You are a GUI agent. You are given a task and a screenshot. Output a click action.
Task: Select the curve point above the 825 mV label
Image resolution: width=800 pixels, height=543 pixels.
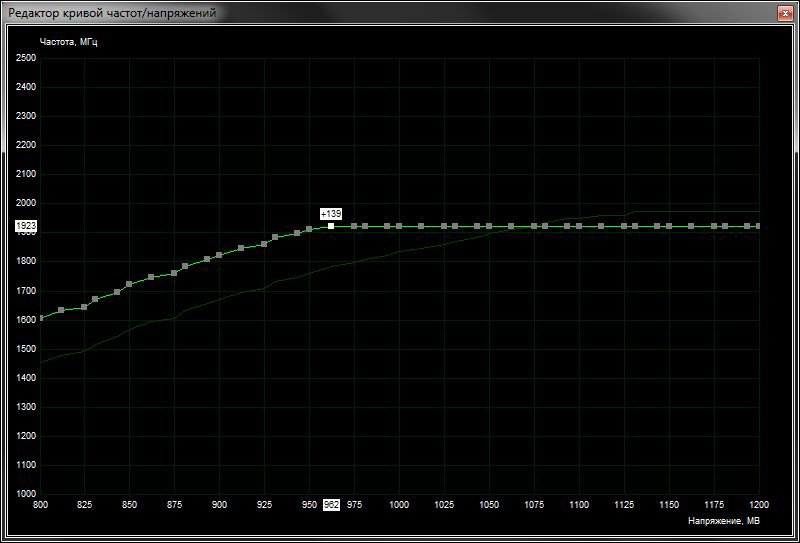84,307
